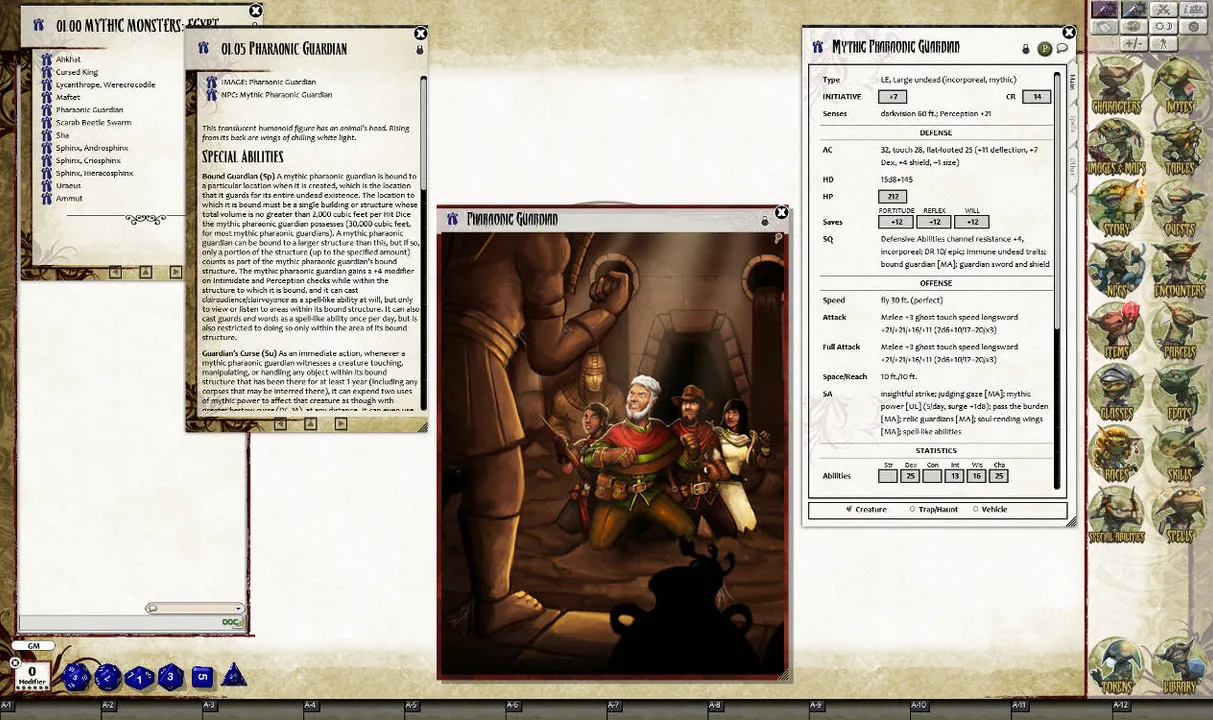This screenshot has width=1213, height=720.
Task: Pick the d12 die
Action: click(107, 677)
